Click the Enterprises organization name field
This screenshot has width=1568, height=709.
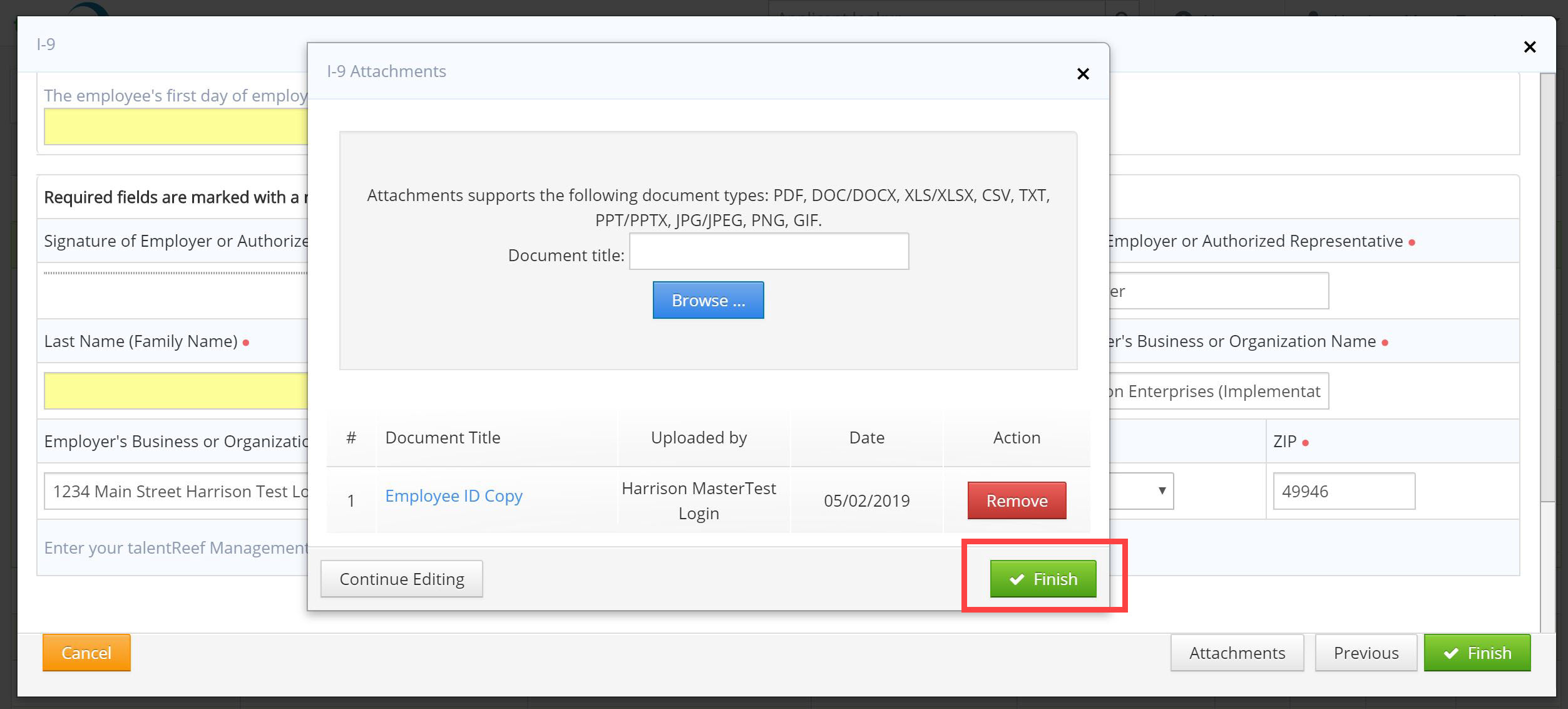(1217, 391)
